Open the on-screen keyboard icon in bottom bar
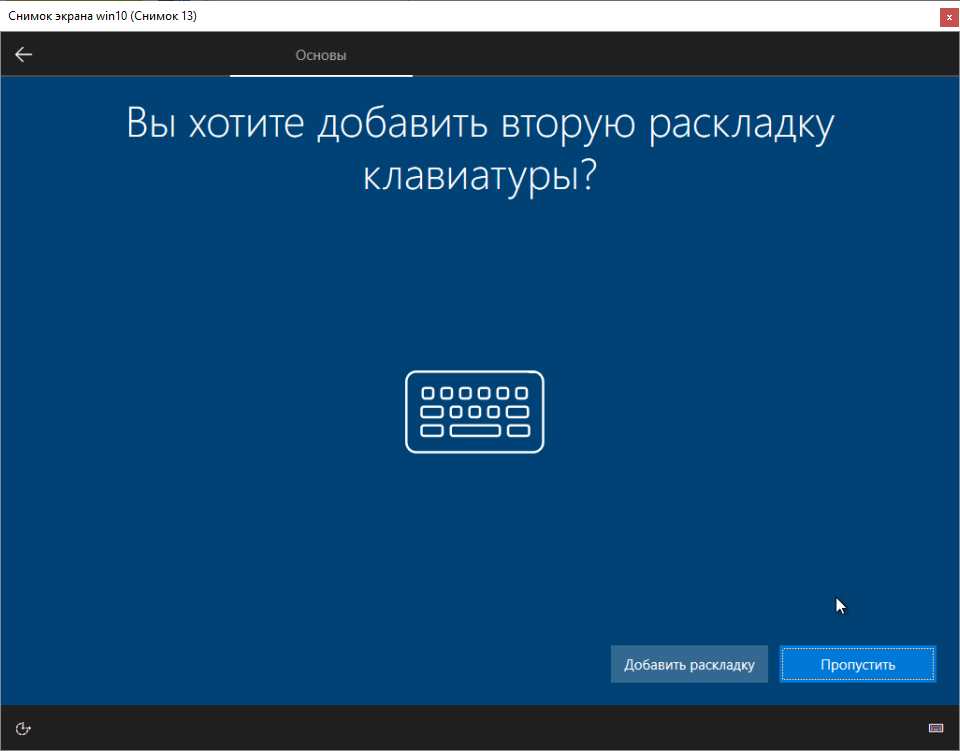Screen dimensions: 960x751 [936, 728]
